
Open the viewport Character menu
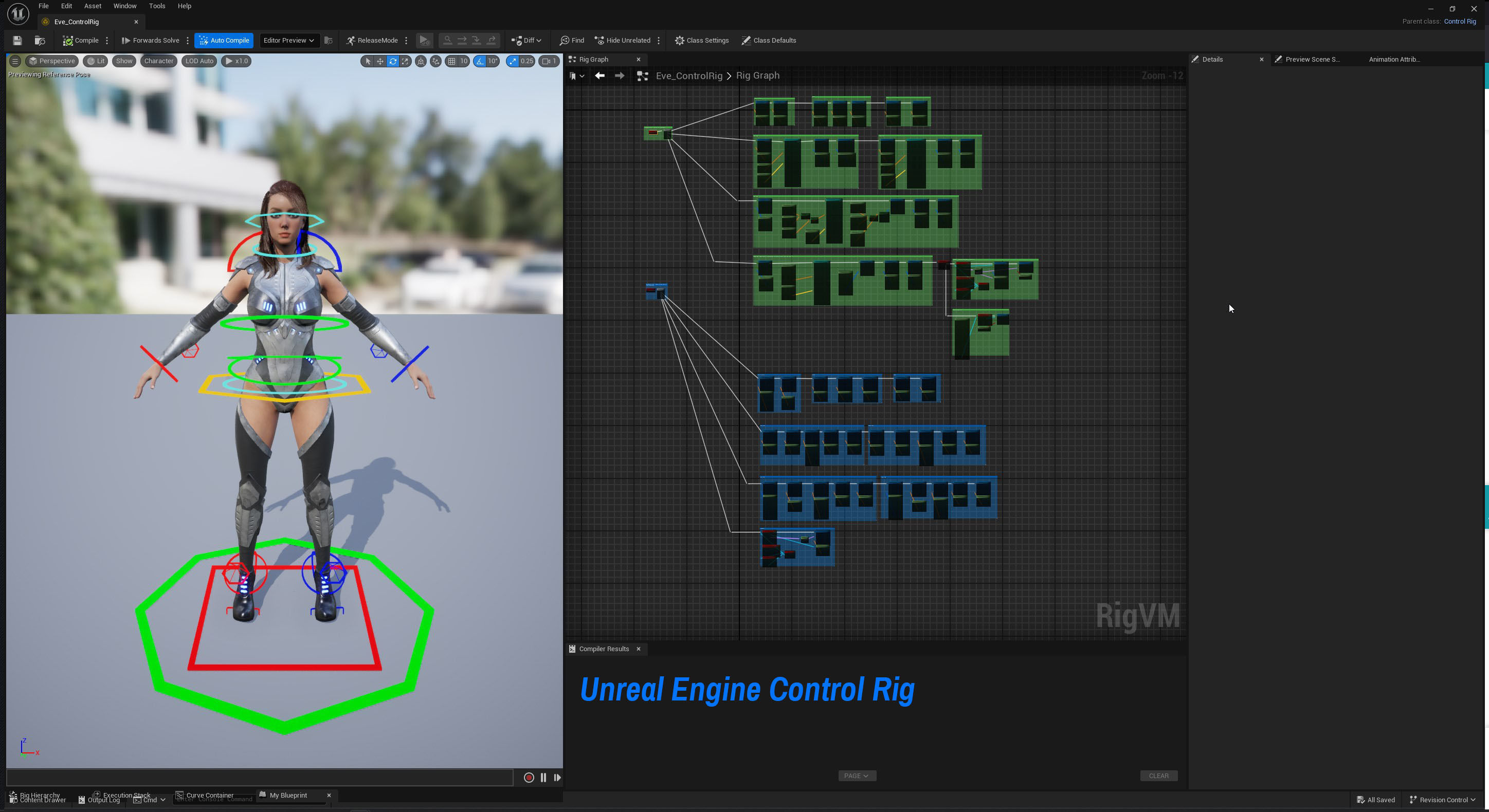[158, 61]
